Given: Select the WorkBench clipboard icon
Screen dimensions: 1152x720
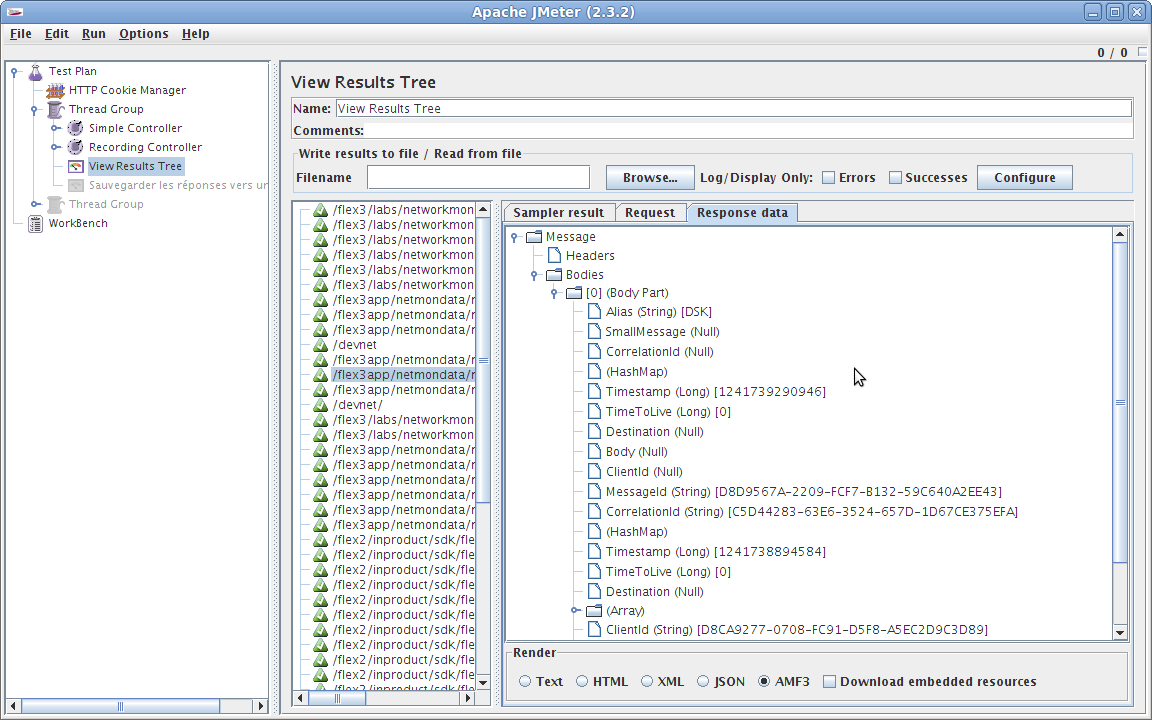Looking at the screenshot, I should pyautogui.click(x=33, y=223).
